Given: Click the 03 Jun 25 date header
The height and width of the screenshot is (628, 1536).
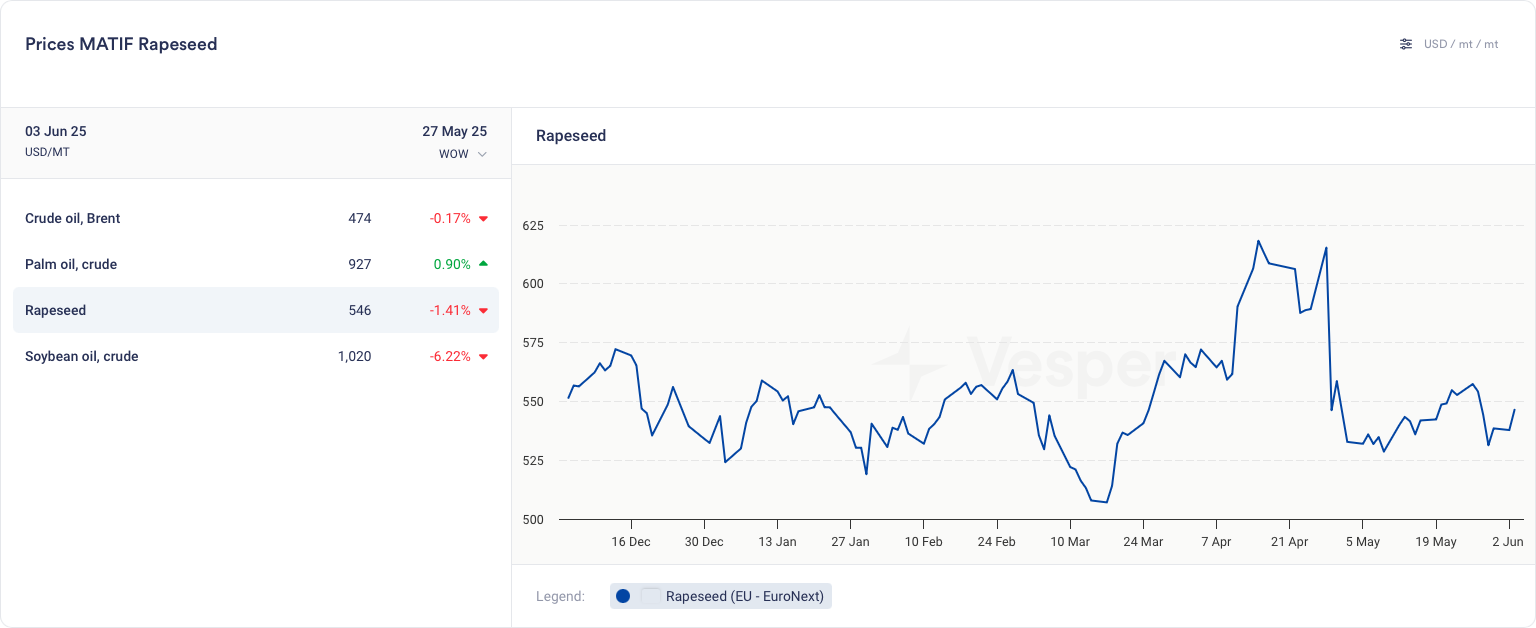Looking at the screenshot, I should 56,131.
